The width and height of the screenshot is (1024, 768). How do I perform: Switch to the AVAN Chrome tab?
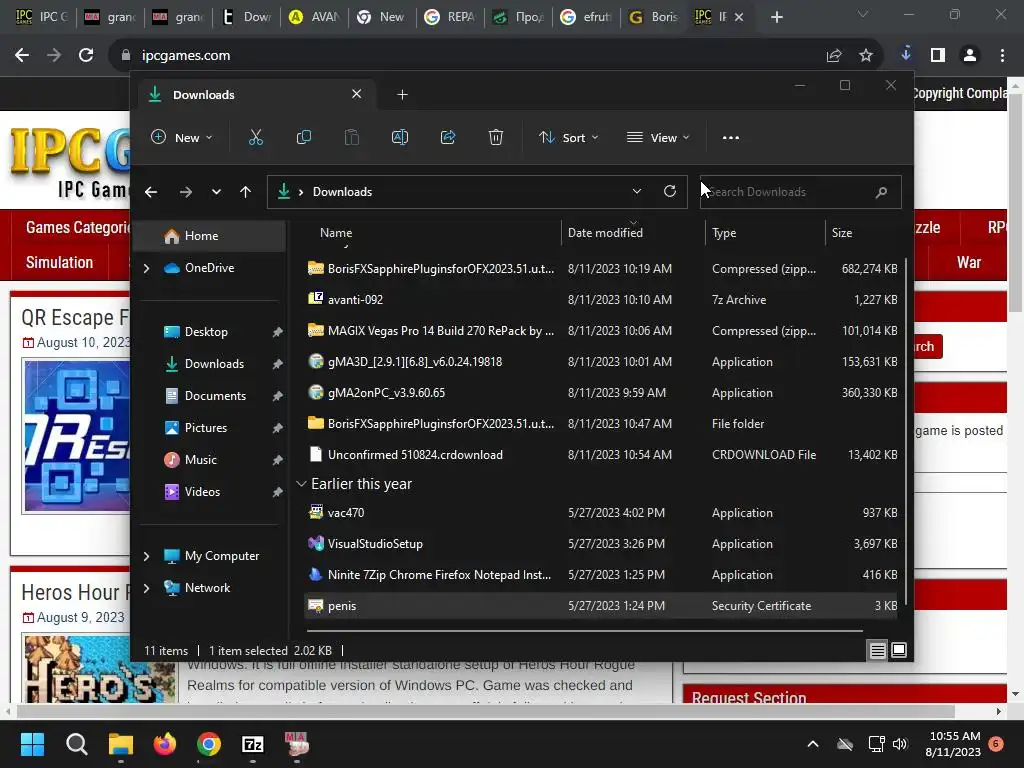coord(315,17)
